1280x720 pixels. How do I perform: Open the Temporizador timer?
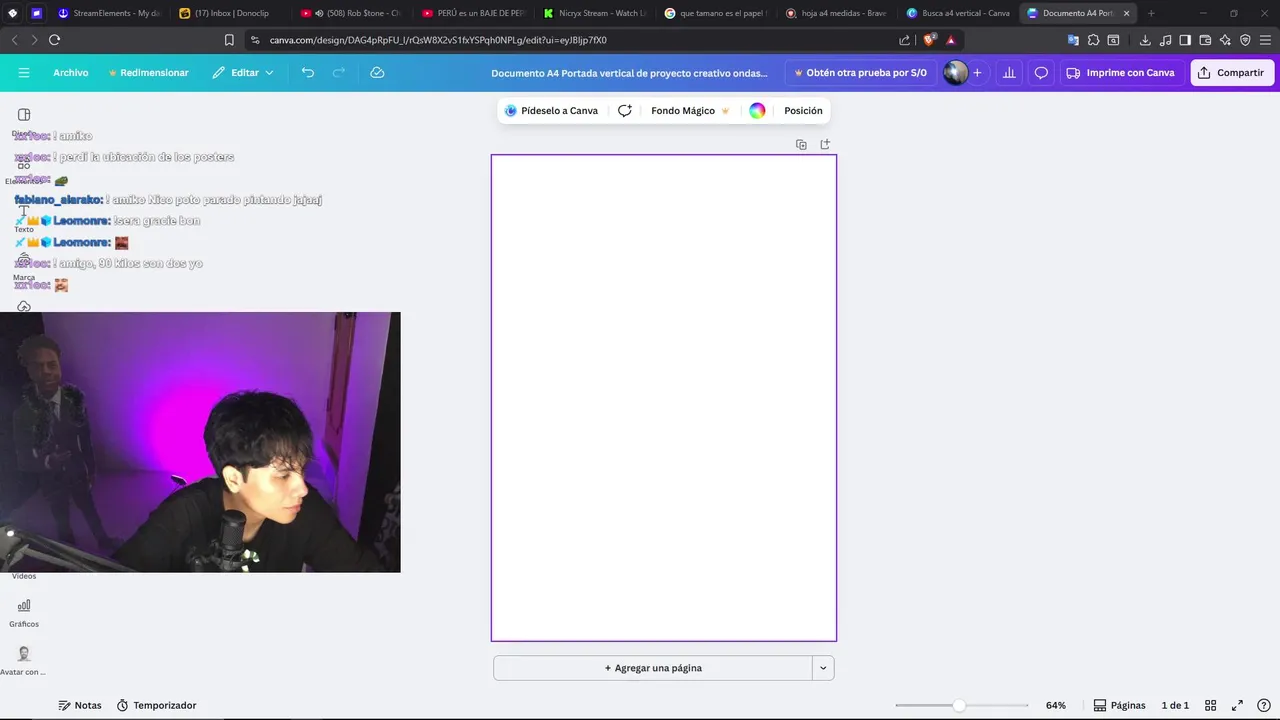point(156,705)
